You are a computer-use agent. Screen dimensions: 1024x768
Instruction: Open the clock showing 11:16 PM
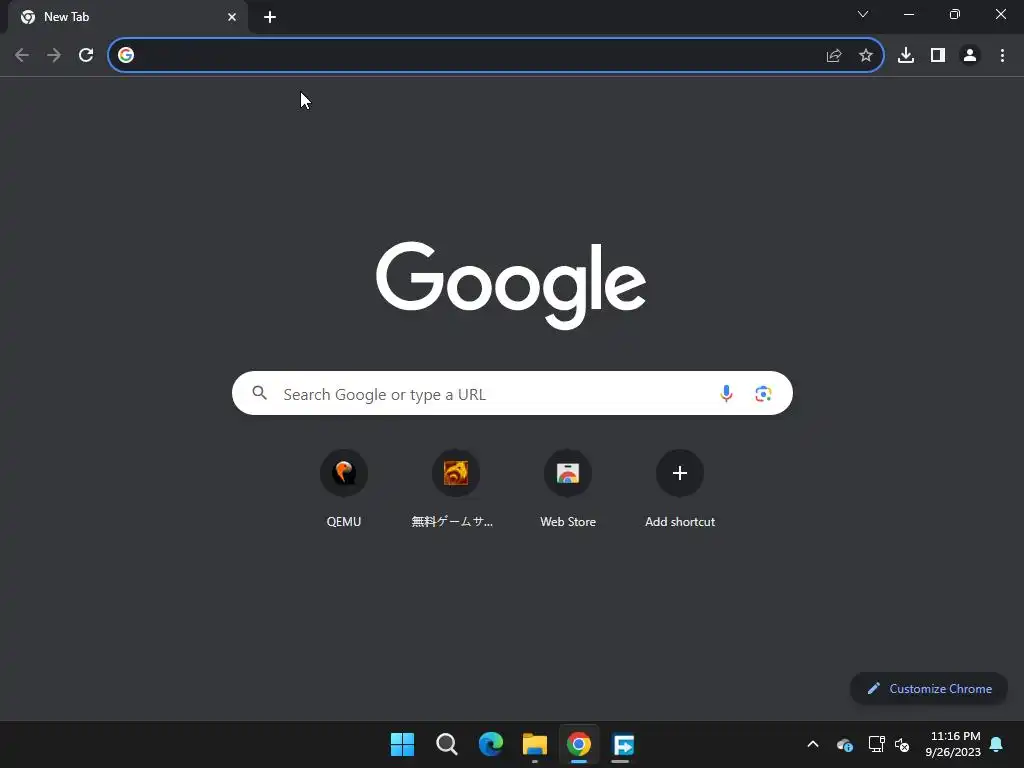[953, 744]
